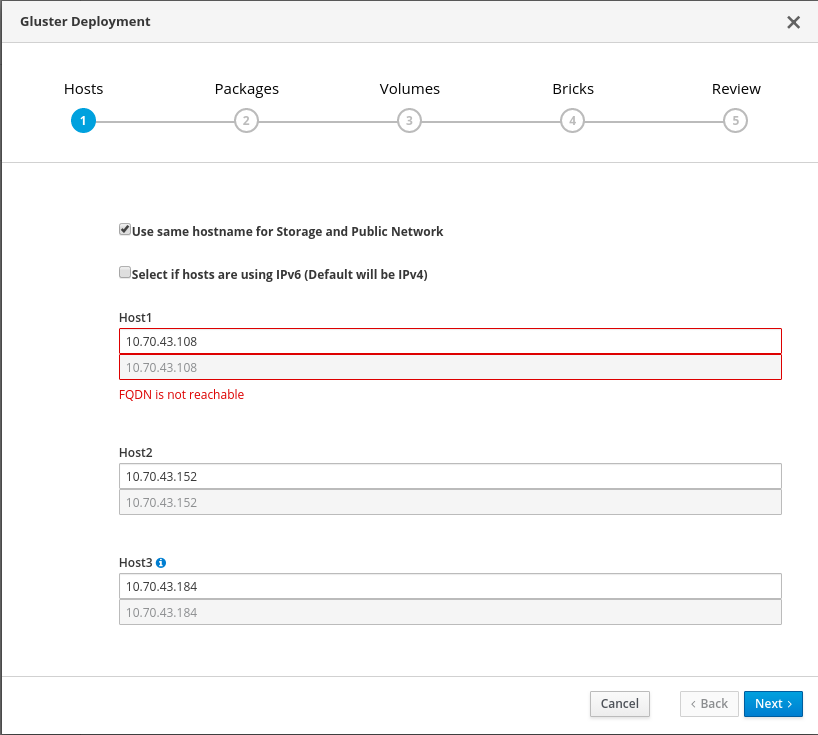
Task: Open step 5 Review circle
Action: (735, 121)
